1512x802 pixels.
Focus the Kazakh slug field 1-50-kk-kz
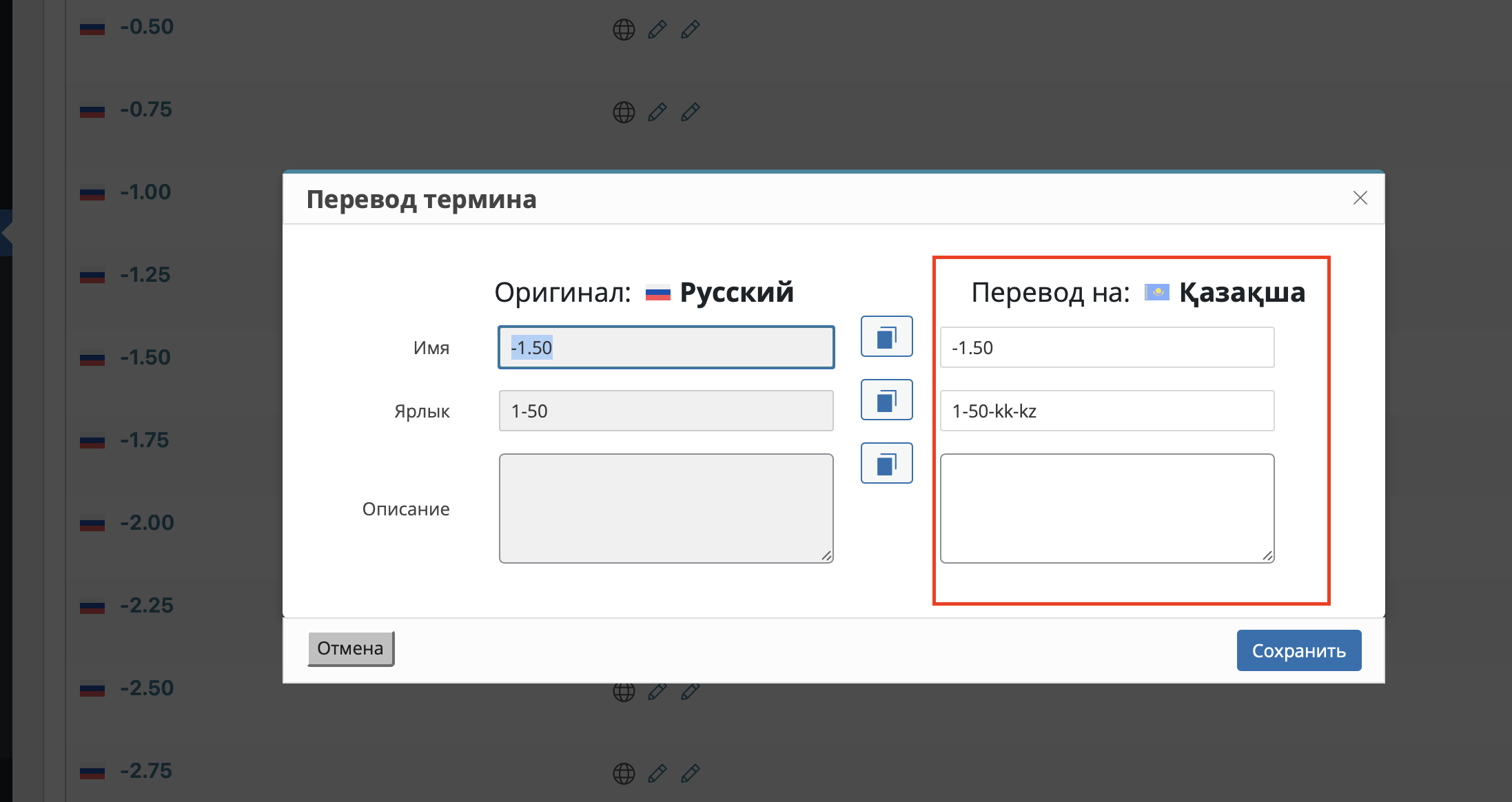pos(1107,411)
